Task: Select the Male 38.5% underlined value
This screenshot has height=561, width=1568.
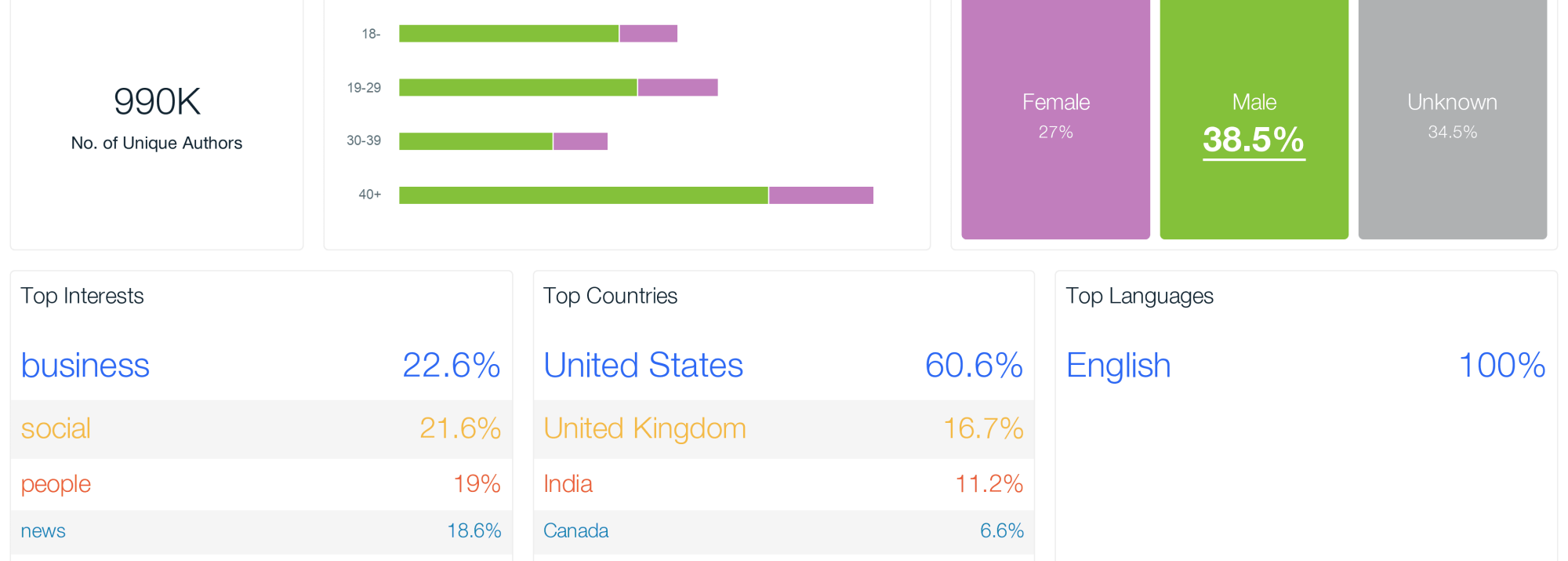Action: click(1254, 140)
